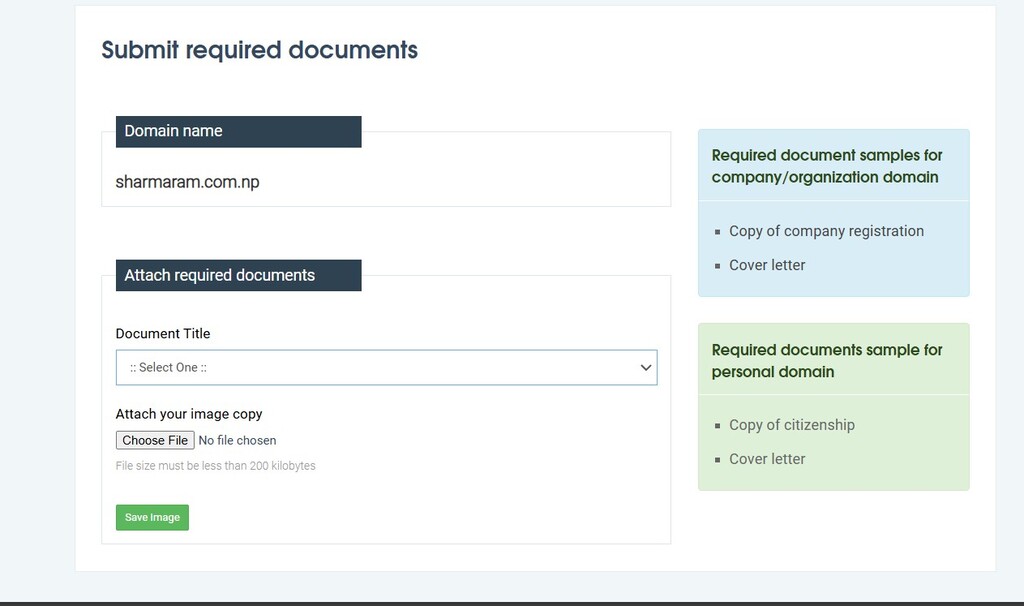The width and height of the screenshot is (1024, 606).
Task: Click 'Cover letter' in the personal domain panel
Action: pos(767,459)
